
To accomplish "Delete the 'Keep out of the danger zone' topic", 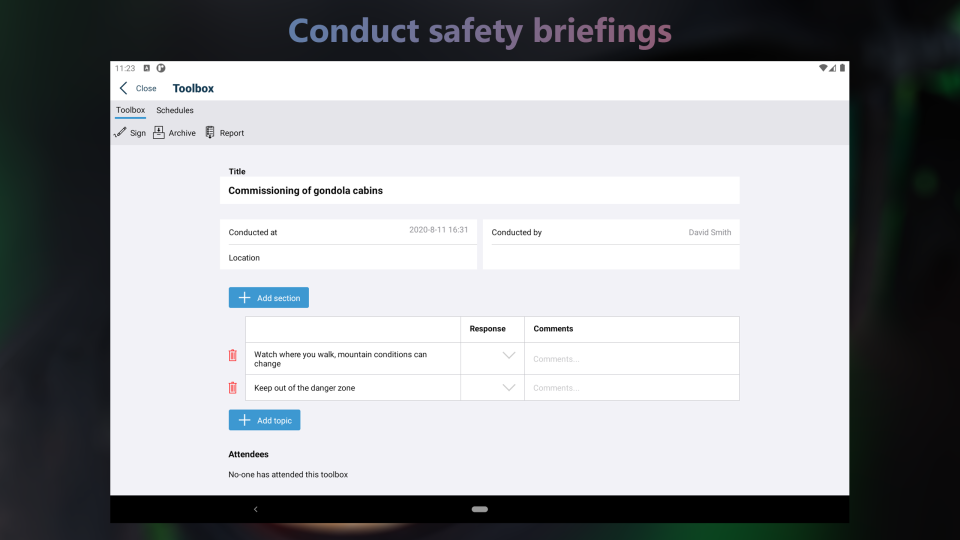I will click(233, 388).
